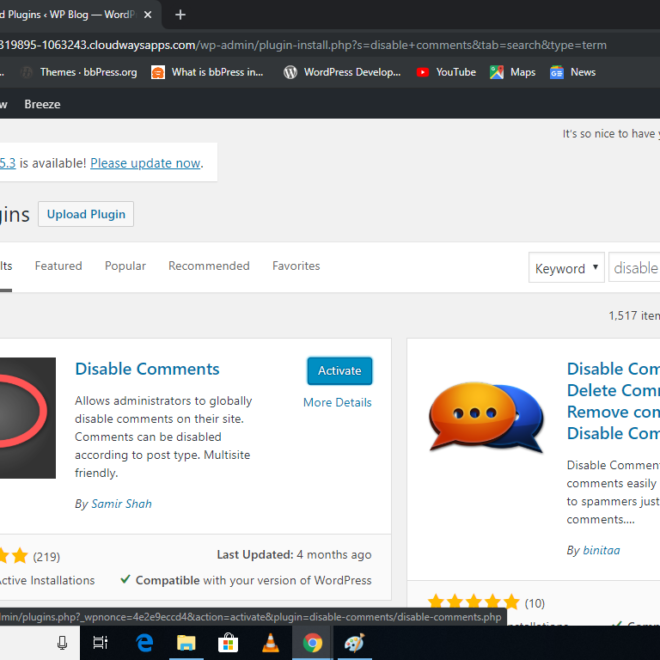
Task: Open Microsoft Store from the taskbar
Action: 228,643
